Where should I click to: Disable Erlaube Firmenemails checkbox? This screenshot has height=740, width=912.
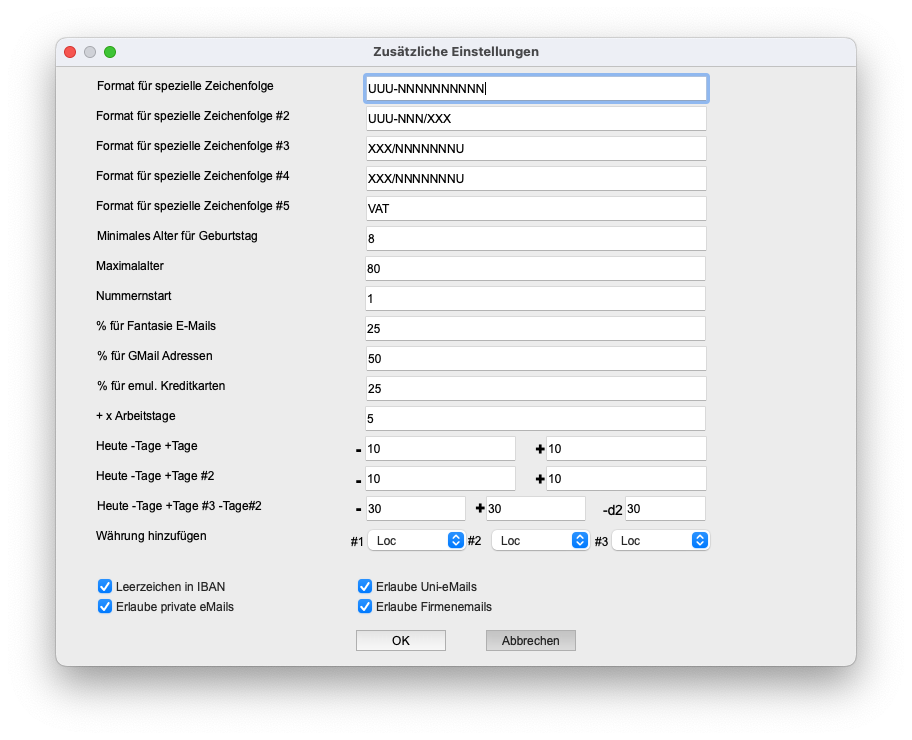click(365, 606)
